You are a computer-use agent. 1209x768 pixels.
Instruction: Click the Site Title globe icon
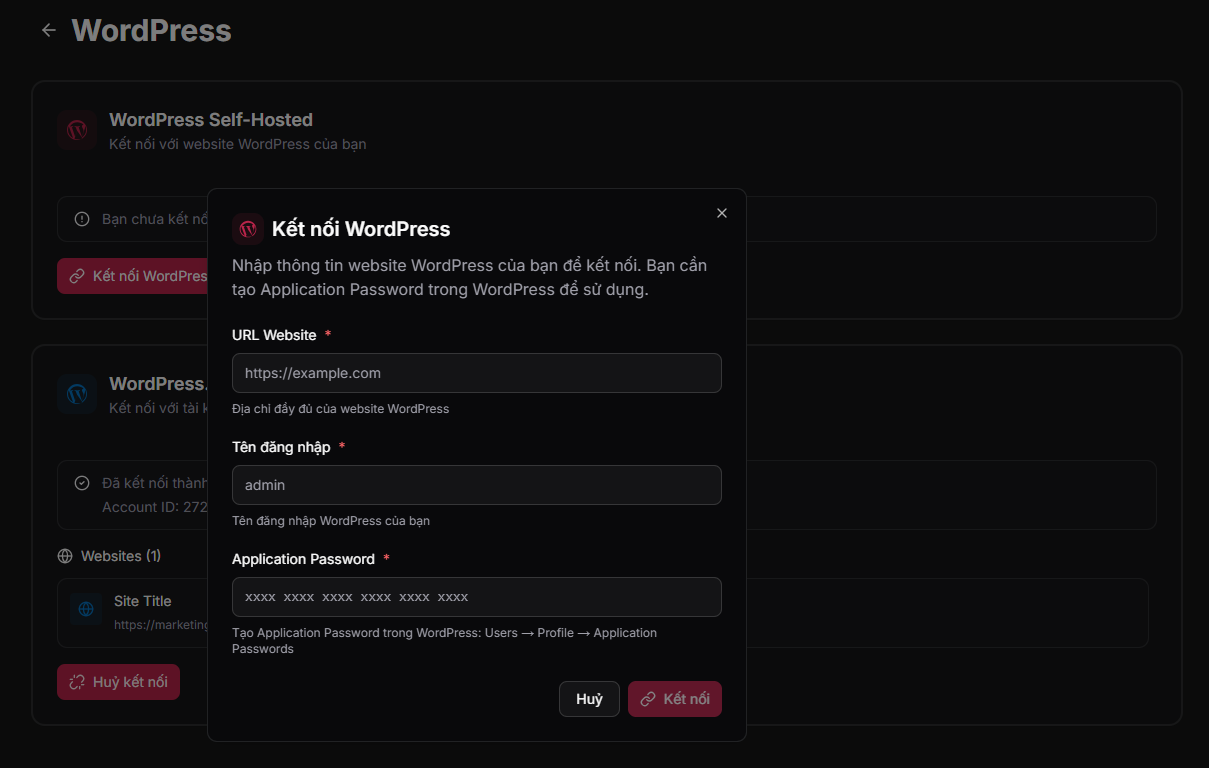point(86,608)
